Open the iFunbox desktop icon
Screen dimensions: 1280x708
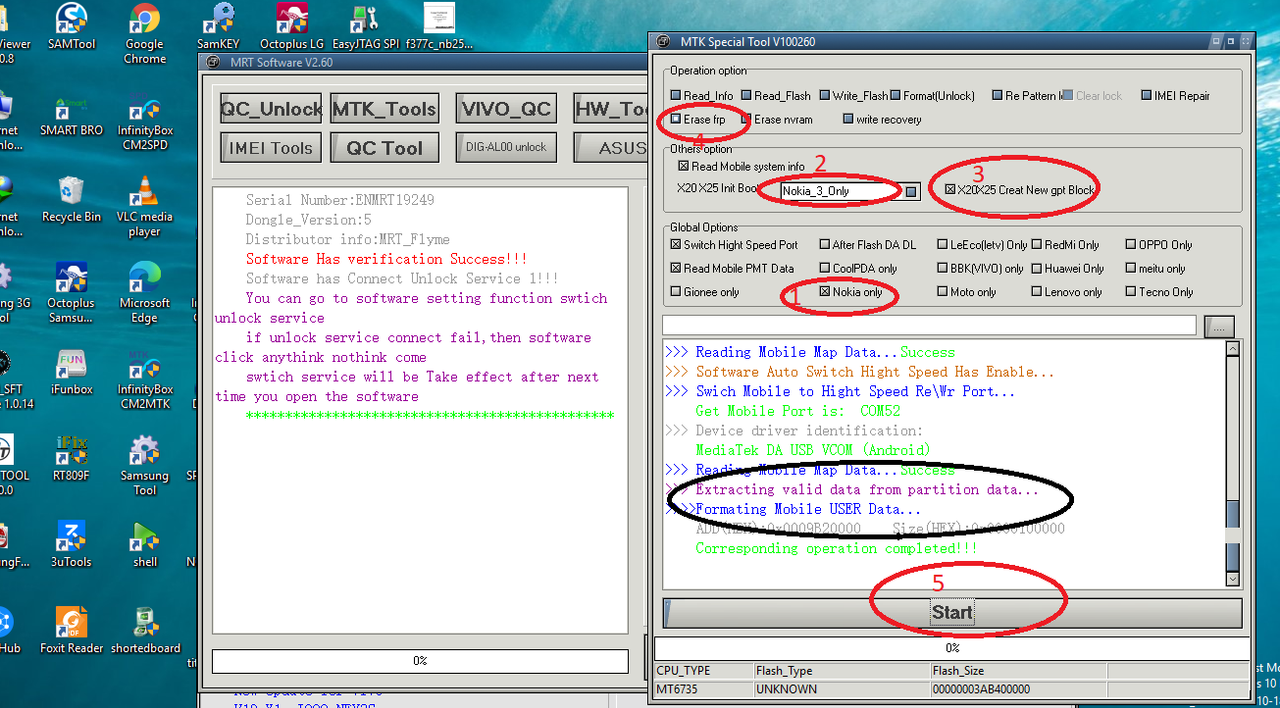click(x=72, y=371)
